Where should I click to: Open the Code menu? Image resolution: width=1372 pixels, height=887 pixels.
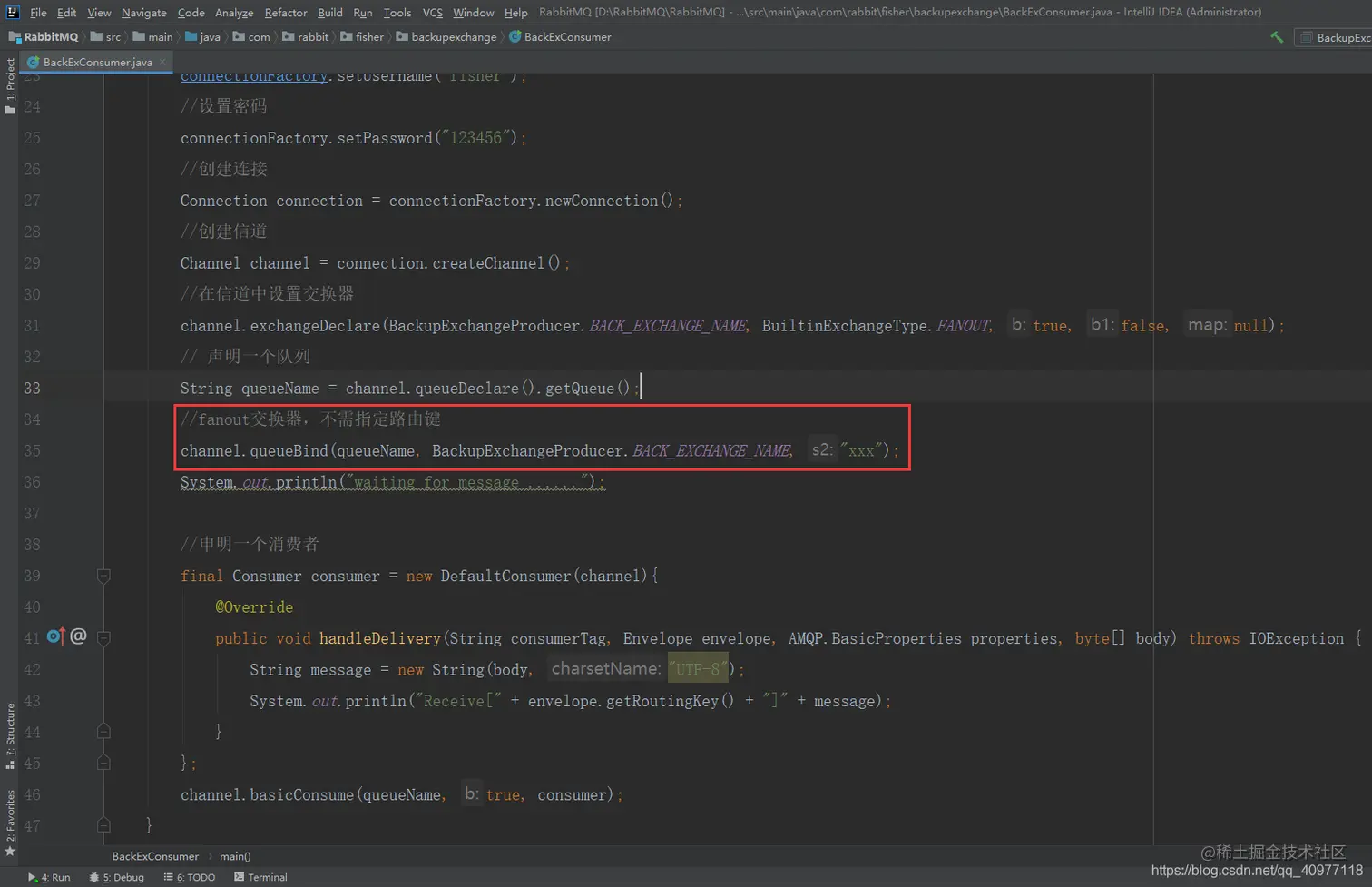[191, 13]
